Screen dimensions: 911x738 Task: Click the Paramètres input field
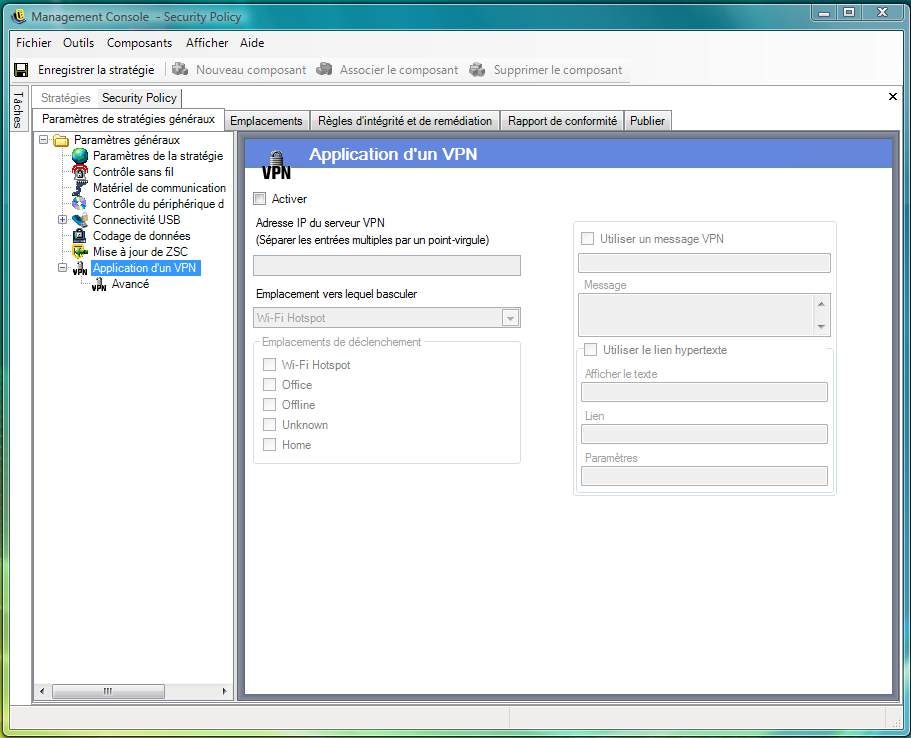[704, 476]
